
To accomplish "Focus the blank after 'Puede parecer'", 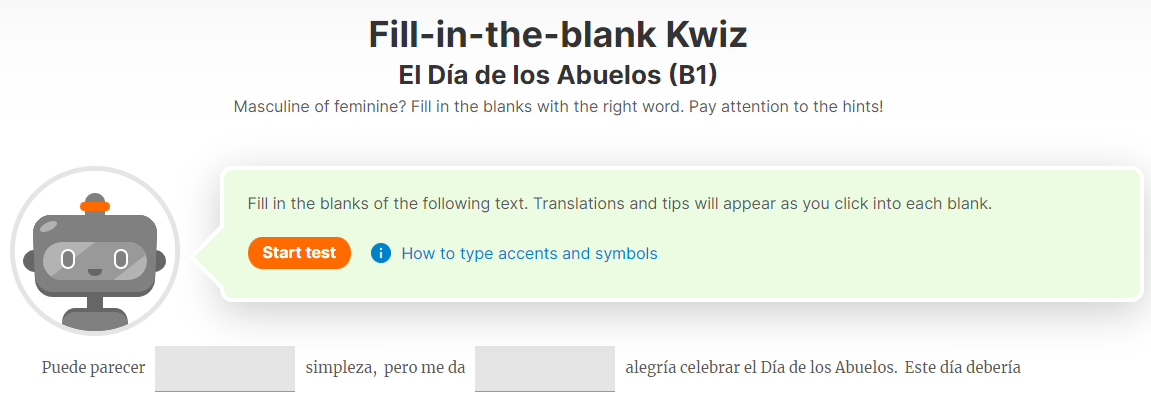I will click(225, 369).
